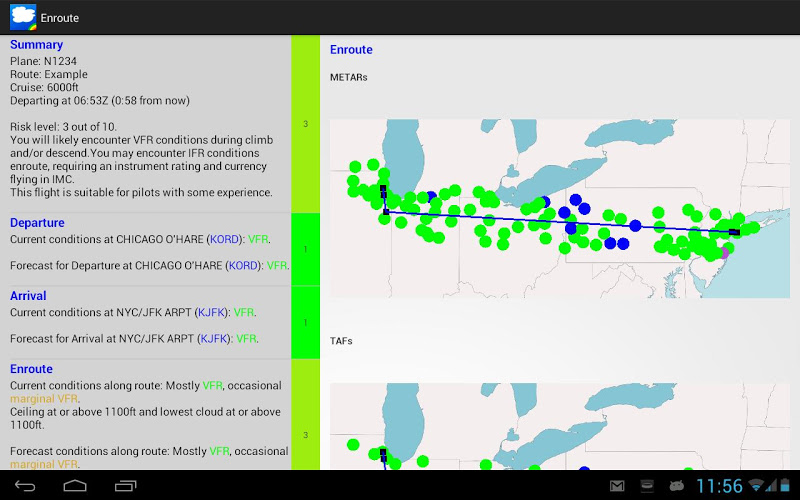Tap the first orange 'marginal VFR' text
The width and height of the screenshot is (800, 500).
(44, 399)
